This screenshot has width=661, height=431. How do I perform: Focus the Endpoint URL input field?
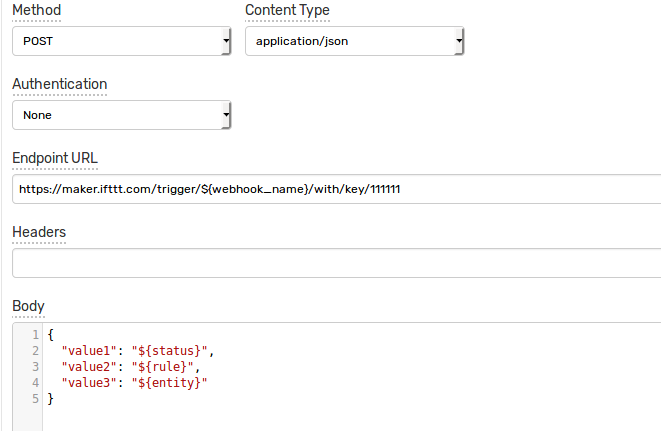337,189
